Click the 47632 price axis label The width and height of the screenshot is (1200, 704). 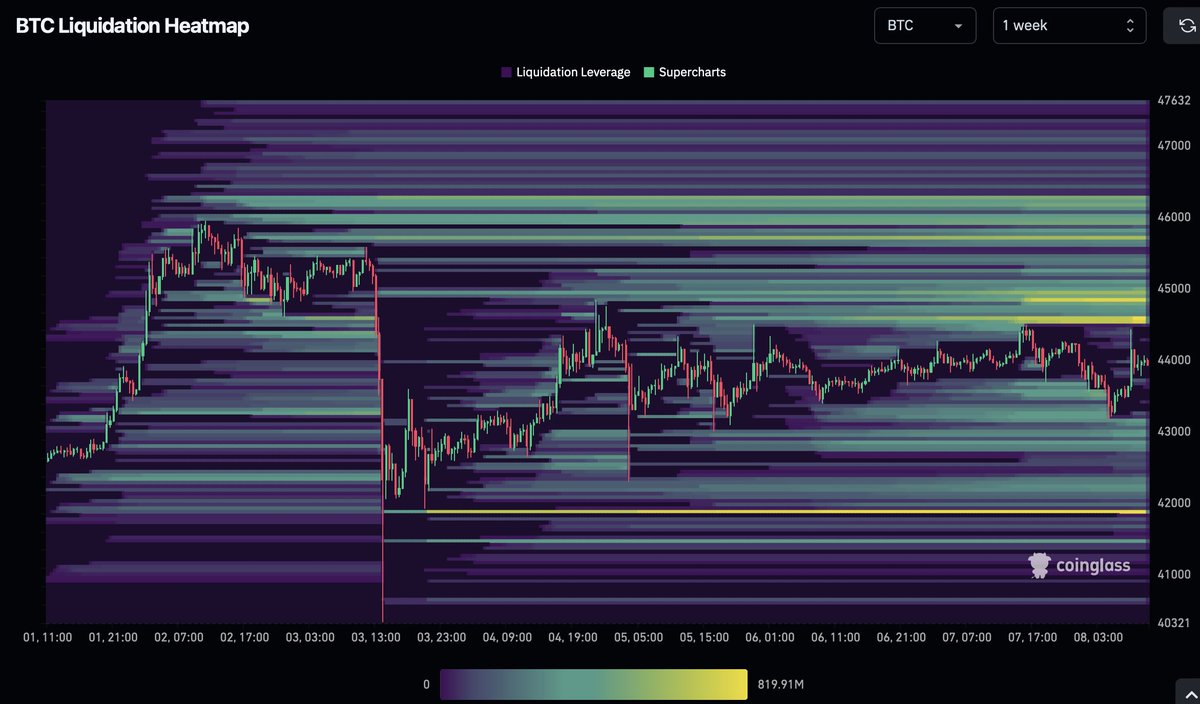click(1174, 101)
